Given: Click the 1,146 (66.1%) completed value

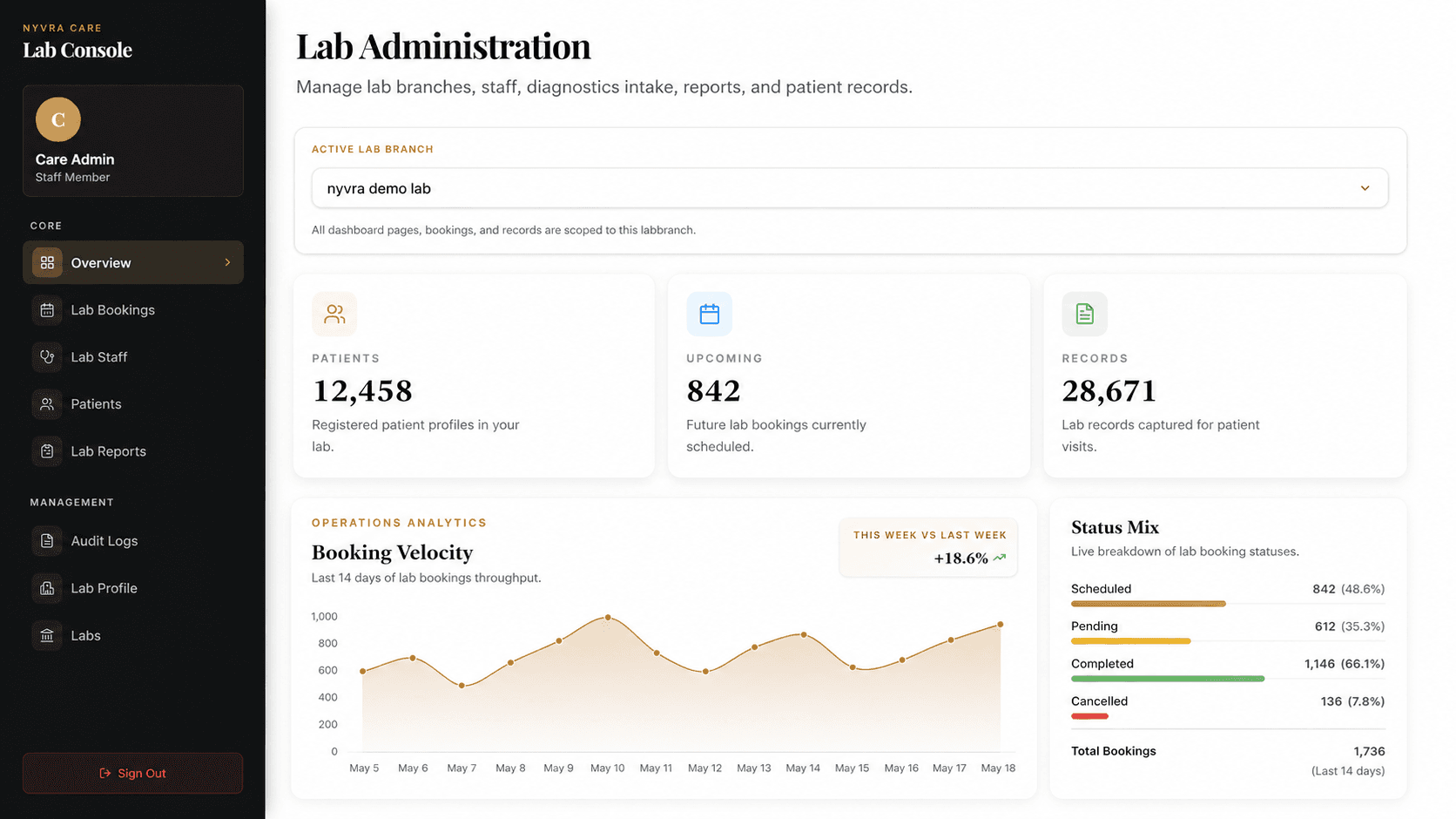Looking at the screenshot, I should pyautogui.click(x=1345, y=664).
